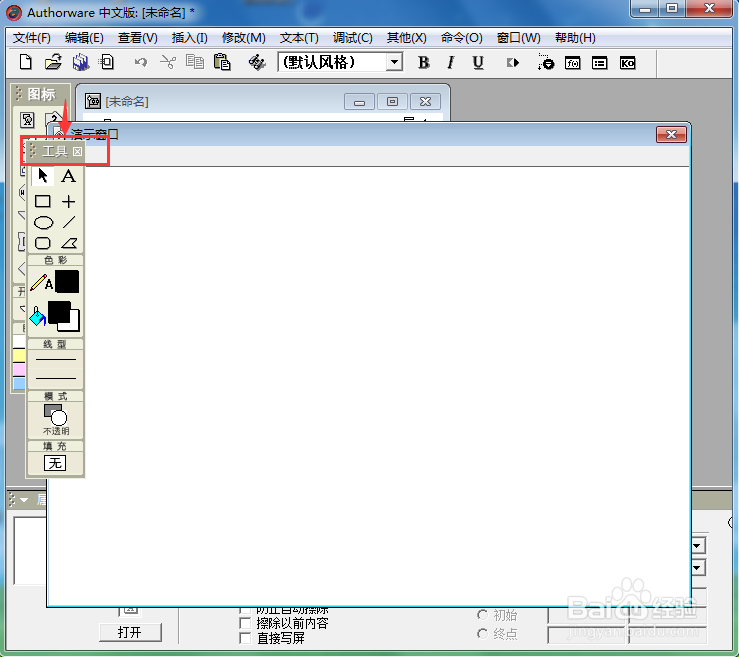Select the Rectangle drawing tool
Screen dimensions: 739x657
coord(43,201)
